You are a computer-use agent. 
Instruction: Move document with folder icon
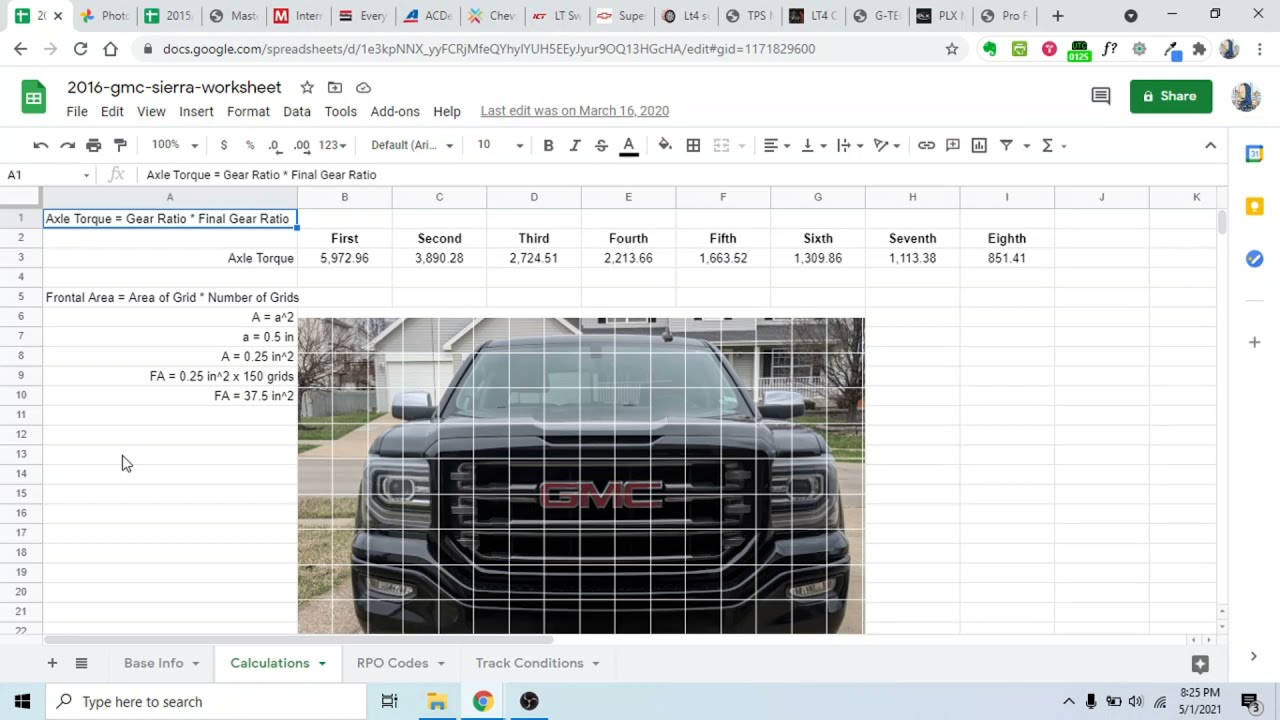tap(335, 87)
